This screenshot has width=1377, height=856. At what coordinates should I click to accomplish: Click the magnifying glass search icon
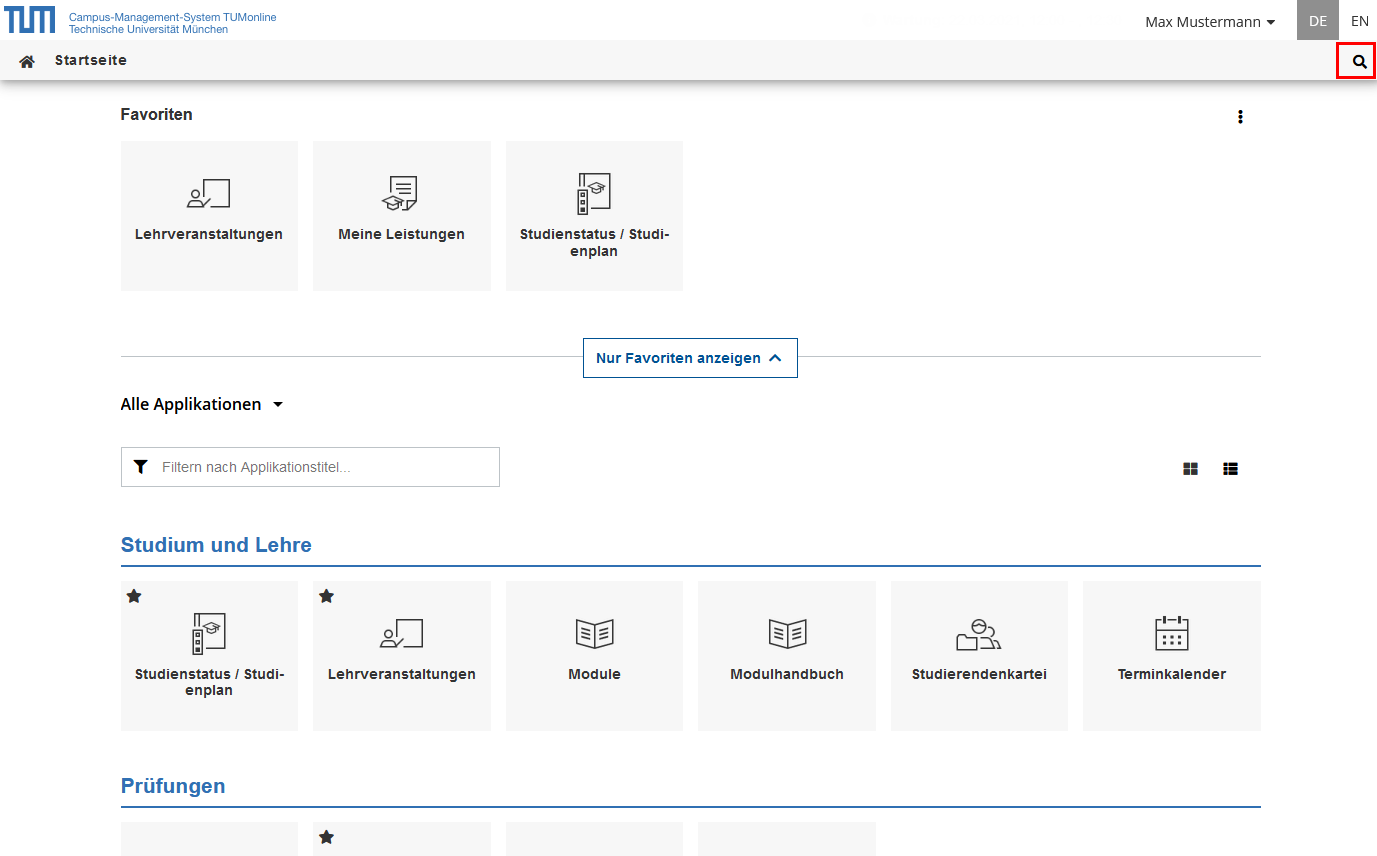tap(1358, 61)
